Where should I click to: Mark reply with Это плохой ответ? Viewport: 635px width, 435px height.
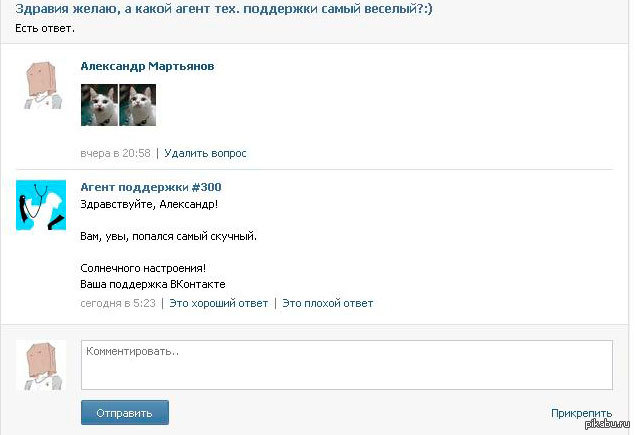[328, 303]
